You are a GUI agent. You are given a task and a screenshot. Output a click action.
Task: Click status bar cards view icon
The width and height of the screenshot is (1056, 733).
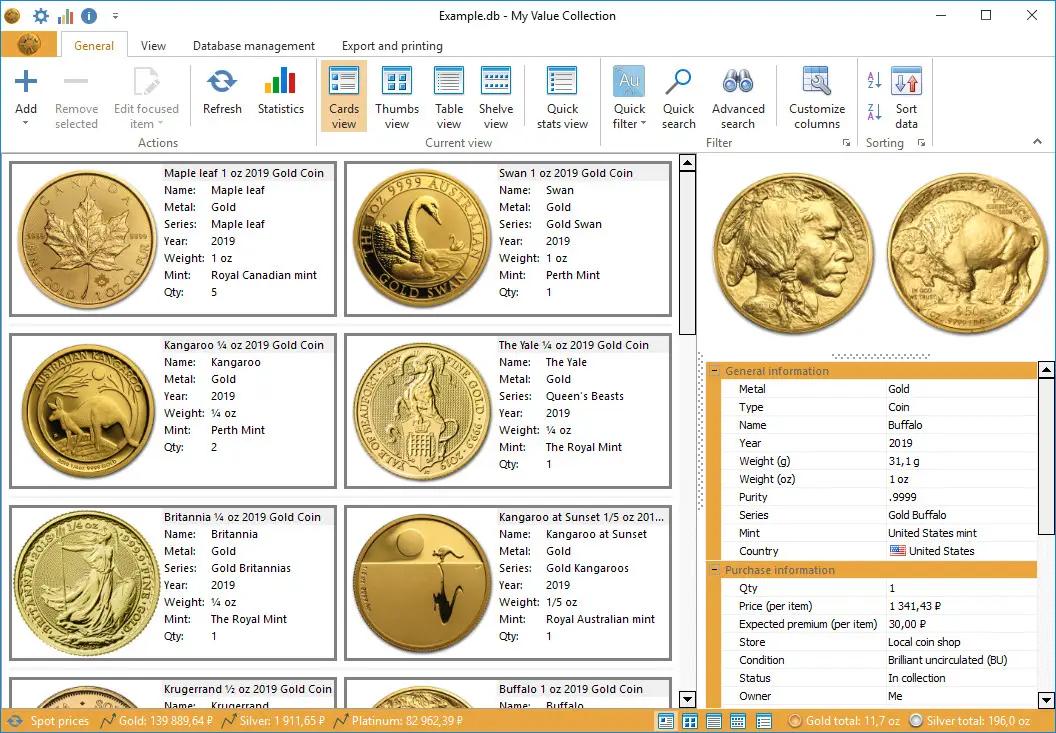(665, 722)
